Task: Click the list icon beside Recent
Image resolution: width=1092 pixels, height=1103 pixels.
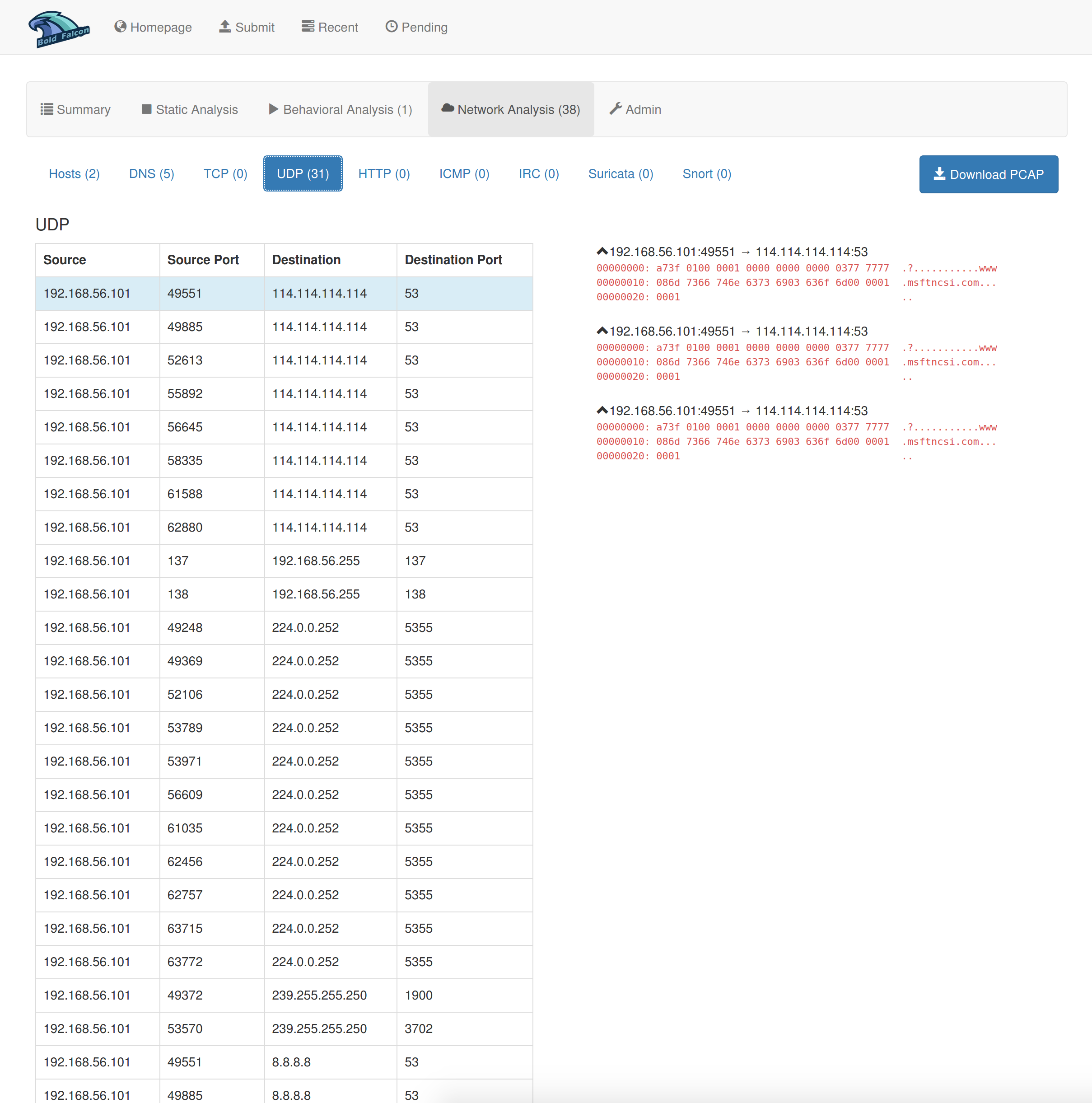Action: [x=308, y=27]
